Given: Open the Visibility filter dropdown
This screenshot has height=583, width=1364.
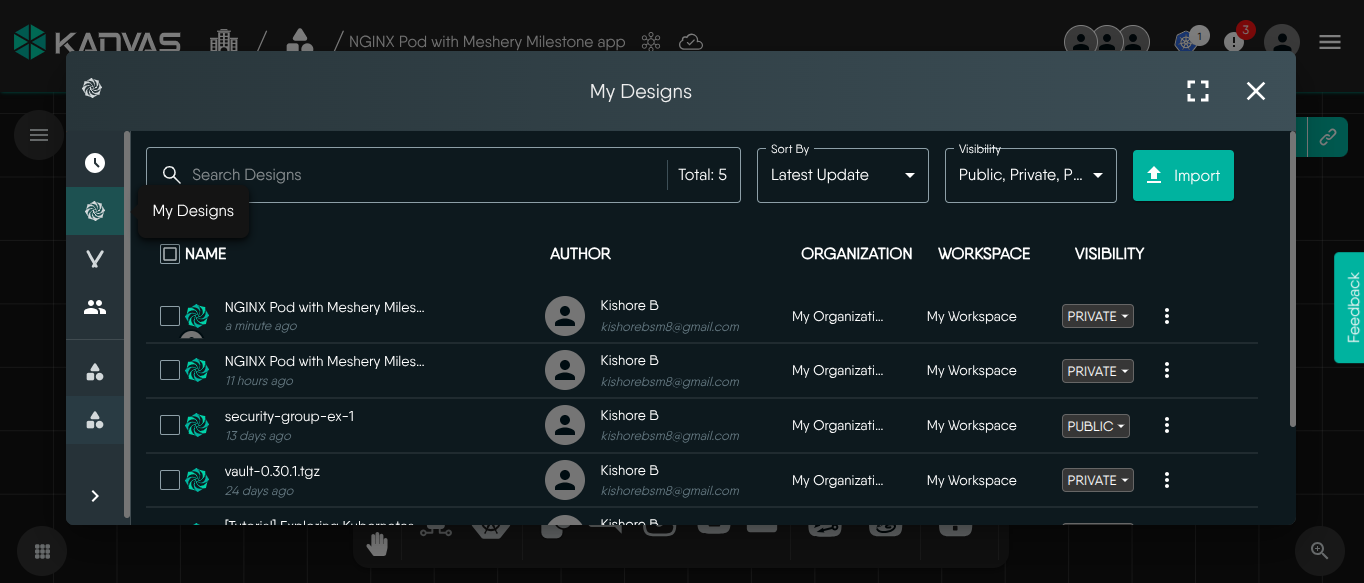Looking at the screenshot, I should point(1030,175).
